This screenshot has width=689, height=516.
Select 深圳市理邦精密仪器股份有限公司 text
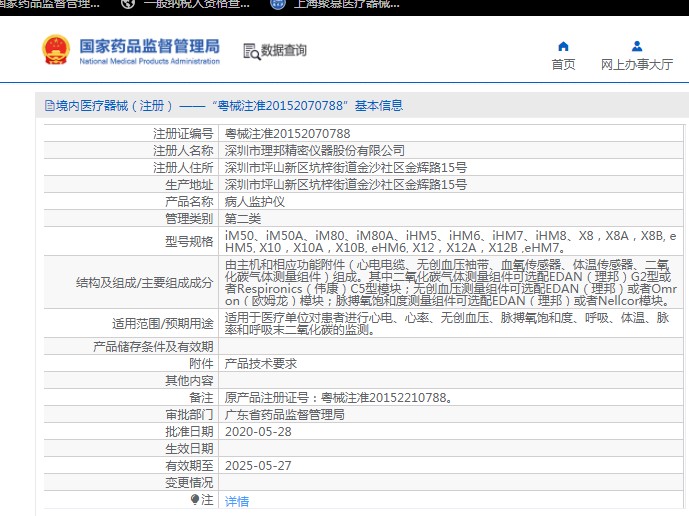[315, 151]
